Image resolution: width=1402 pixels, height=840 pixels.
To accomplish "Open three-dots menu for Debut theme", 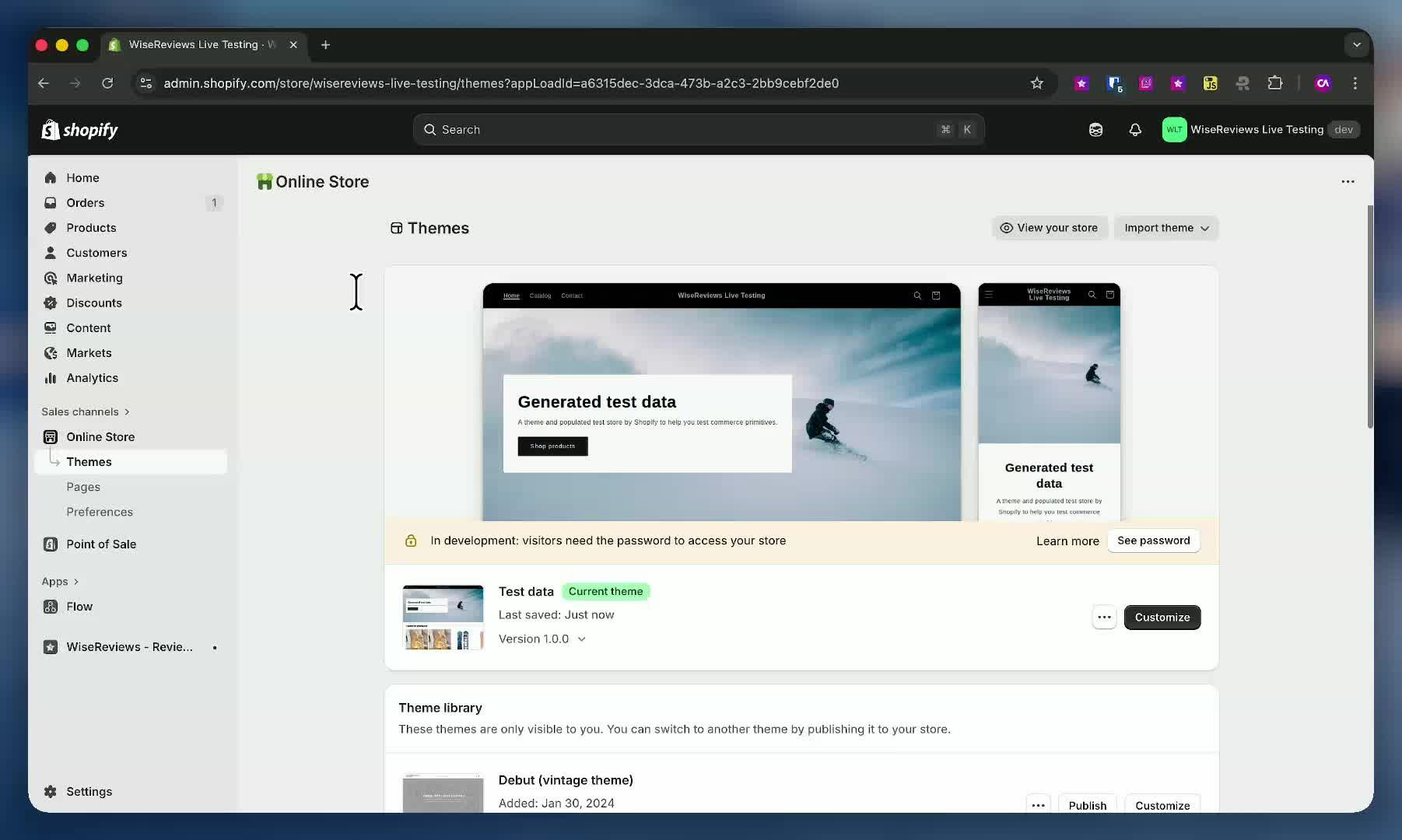I will [x=1038, y=805].
